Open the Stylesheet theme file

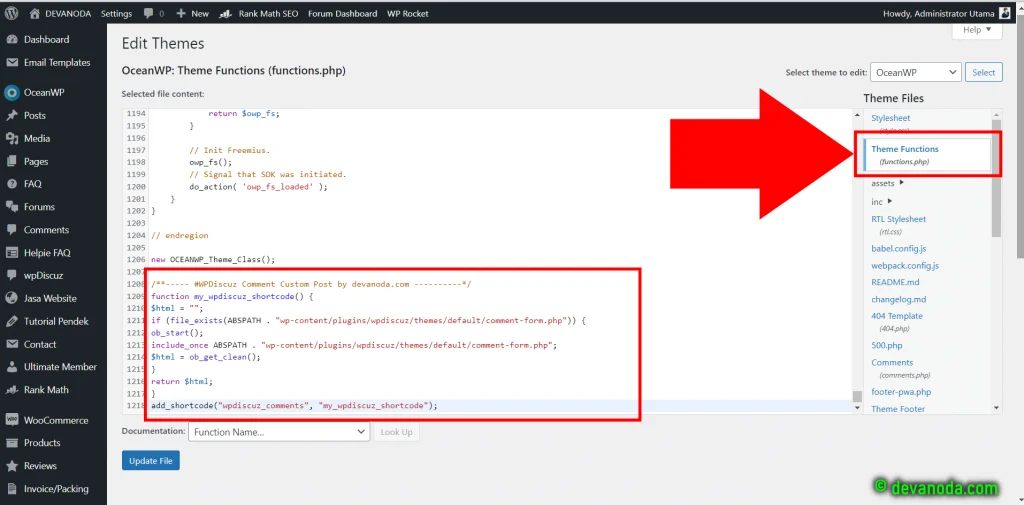[891, 118]
